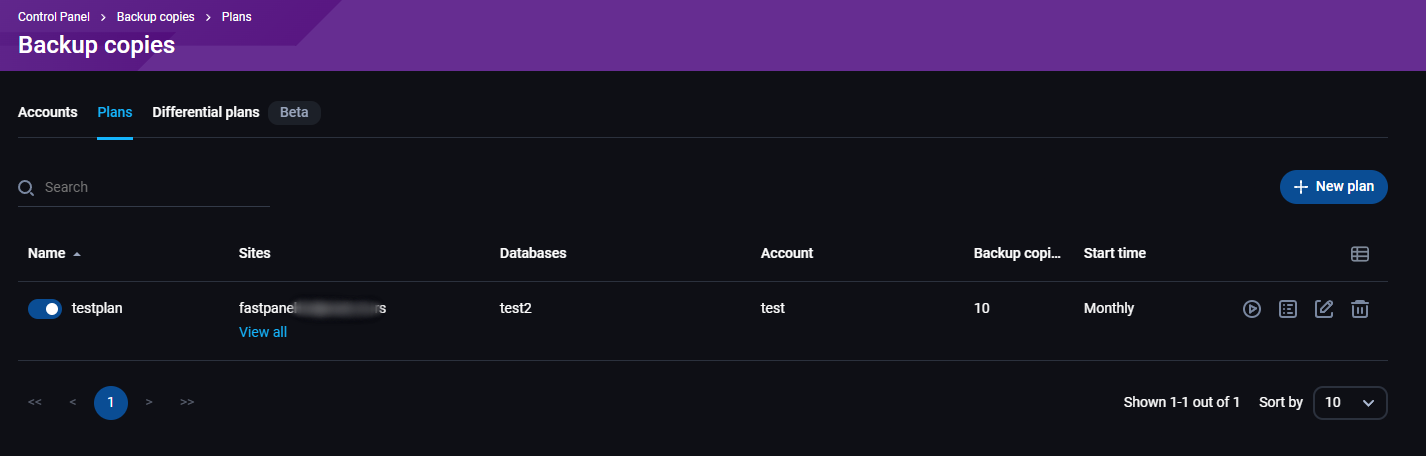Open table column settings icon
Screen dimensions: 1426x456
pyautogui.click(x=1360, y=254)
